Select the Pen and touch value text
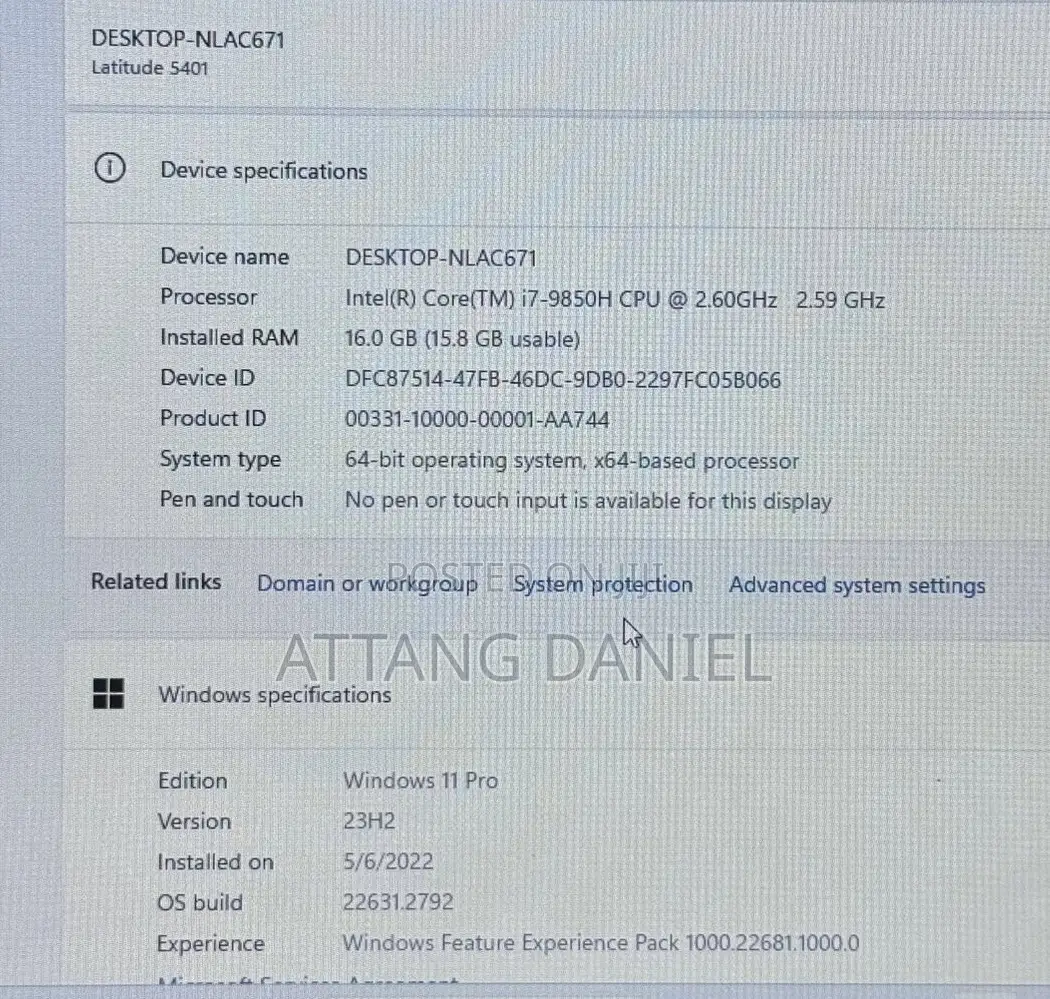1050x999 pixels. pyautogui.click(x=588, y=501)
